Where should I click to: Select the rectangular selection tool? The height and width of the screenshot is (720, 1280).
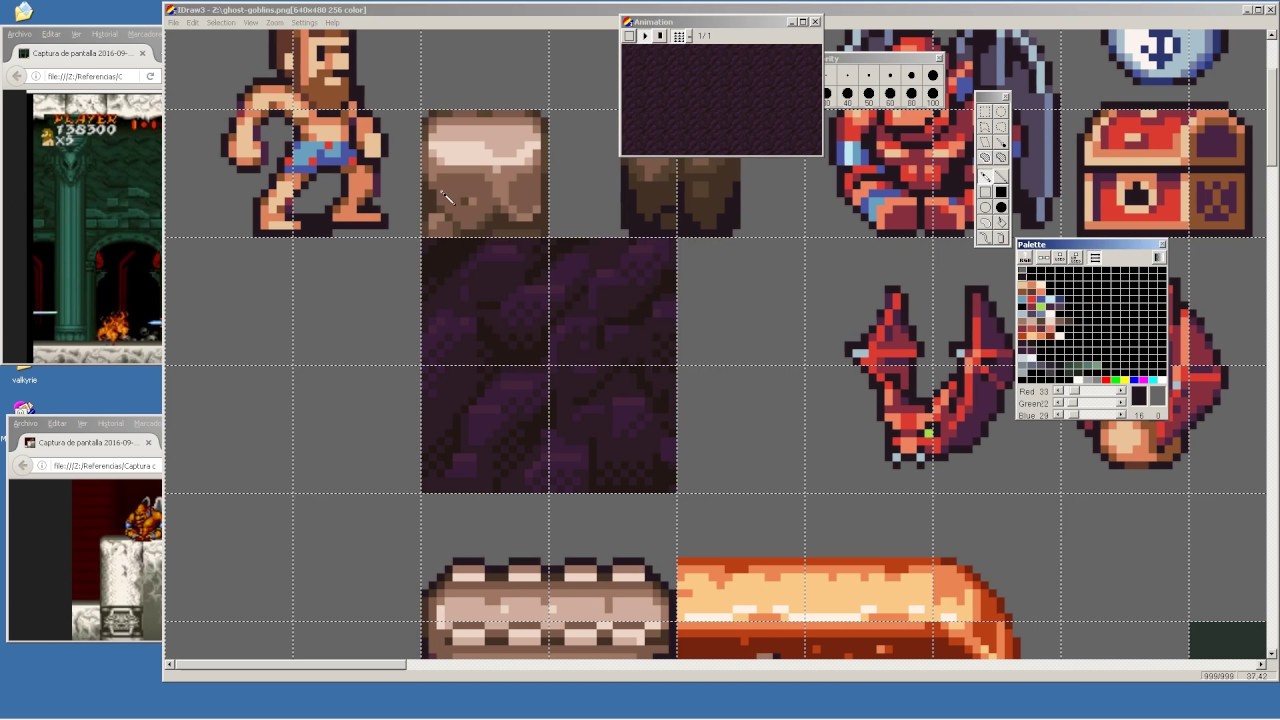(x=985, y=112)
